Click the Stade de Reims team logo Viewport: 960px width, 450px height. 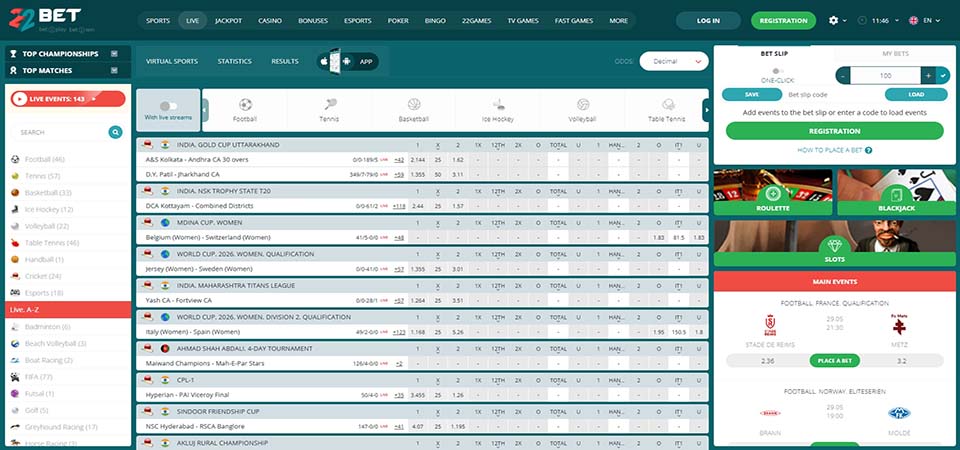pyautogui.click(x=770, y=325)
